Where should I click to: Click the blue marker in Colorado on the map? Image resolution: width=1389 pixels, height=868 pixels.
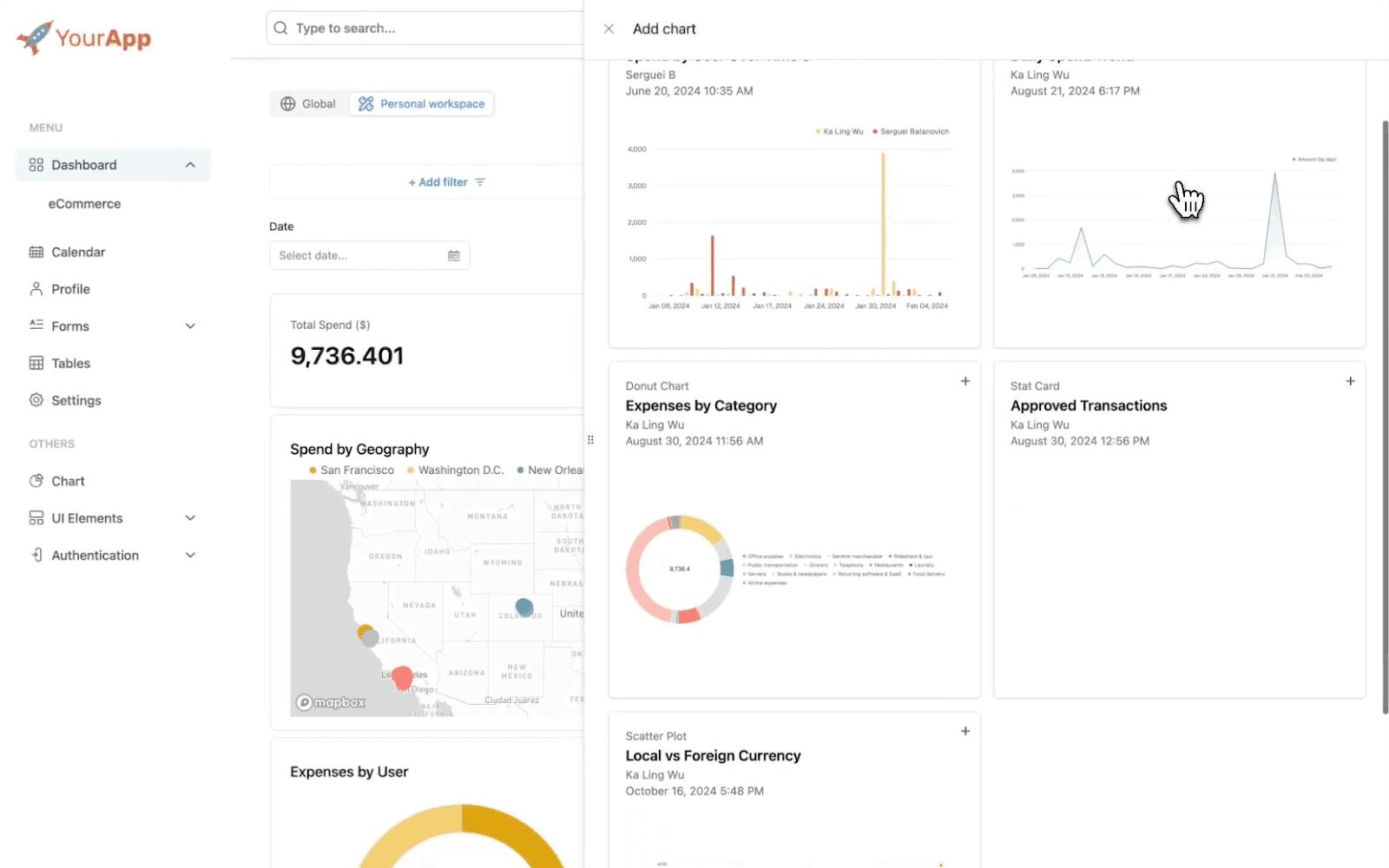point(524,607)
